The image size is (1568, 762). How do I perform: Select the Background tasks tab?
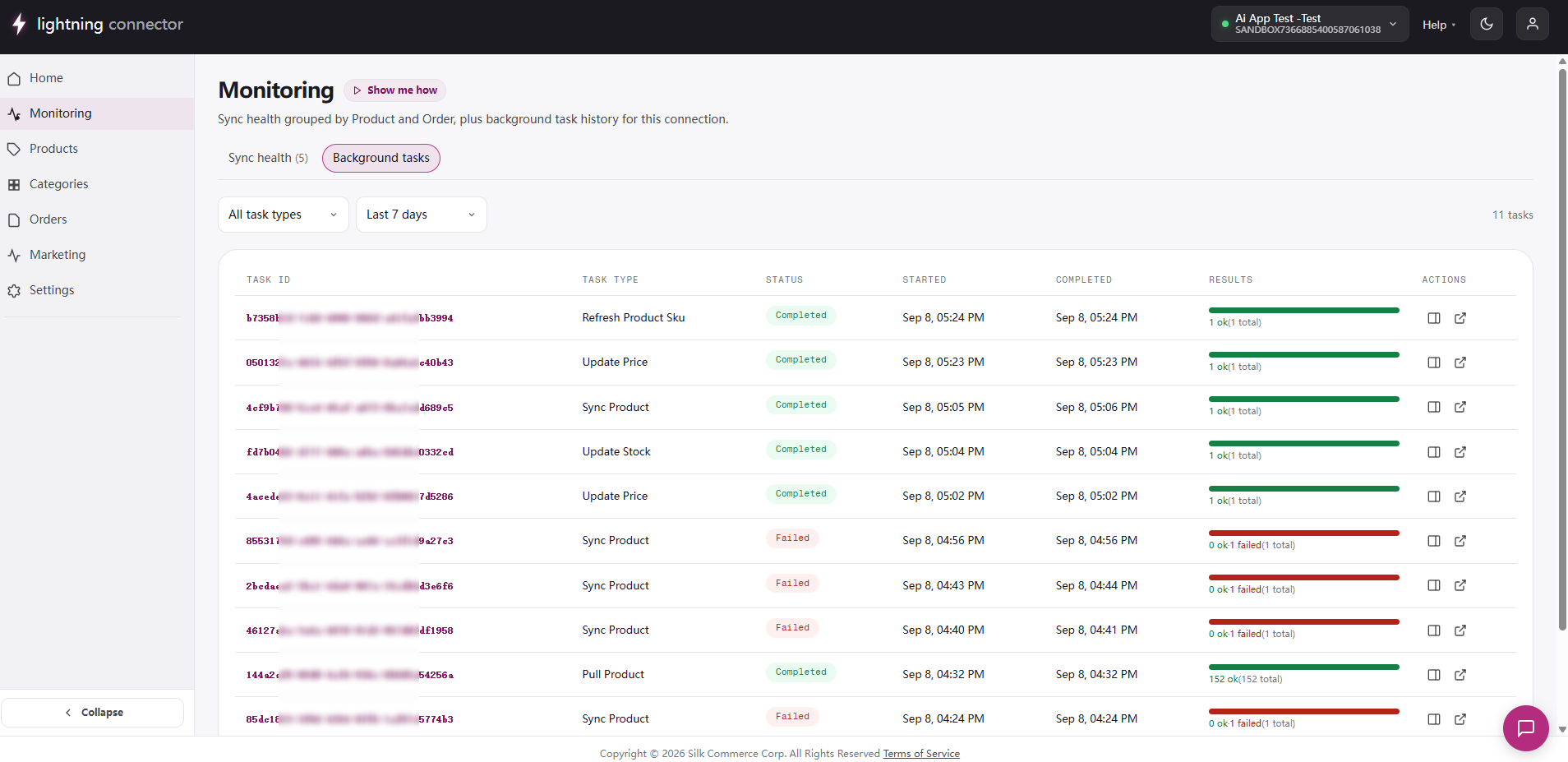tap(381, 158)
